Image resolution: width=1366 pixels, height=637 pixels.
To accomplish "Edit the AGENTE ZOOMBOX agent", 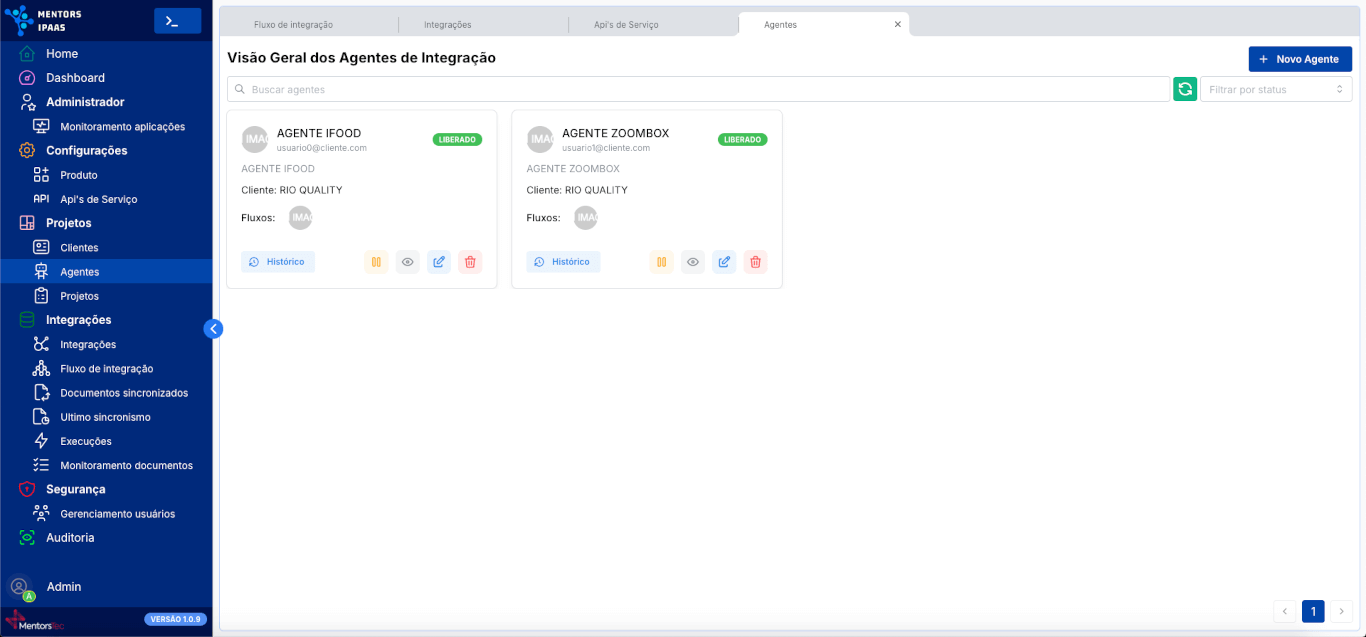I will click(724, 262).
